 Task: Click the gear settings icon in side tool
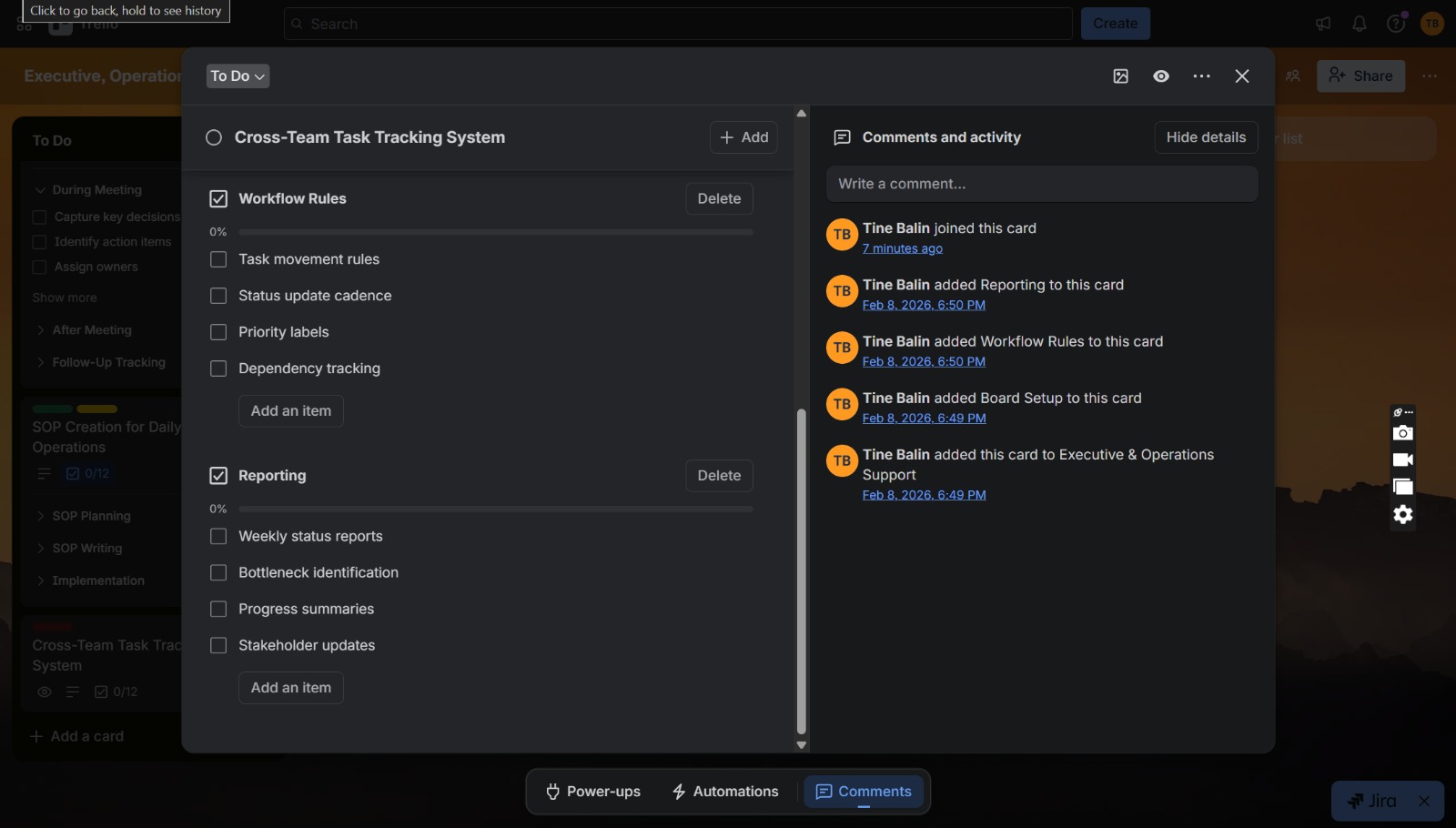pos(1403,514)
